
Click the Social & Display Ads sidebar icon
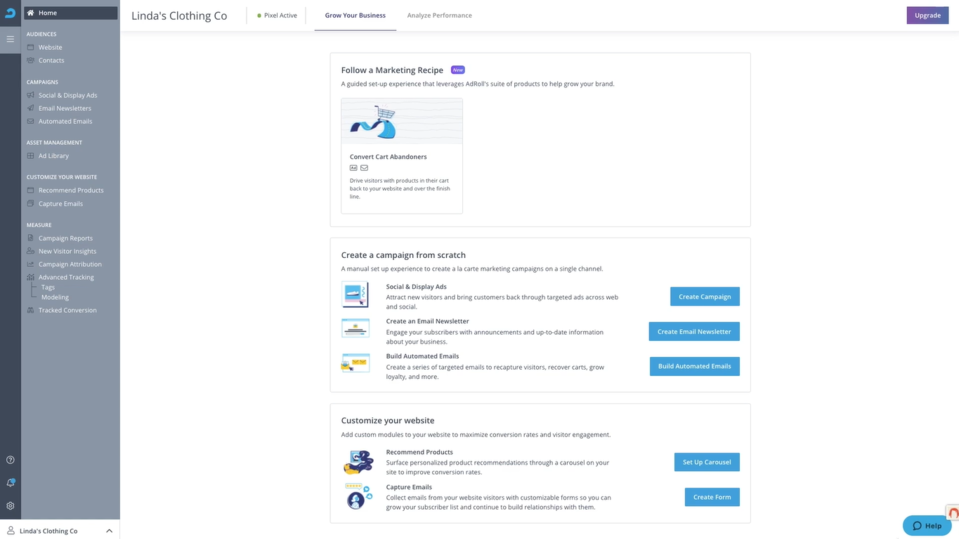point(31,95)
